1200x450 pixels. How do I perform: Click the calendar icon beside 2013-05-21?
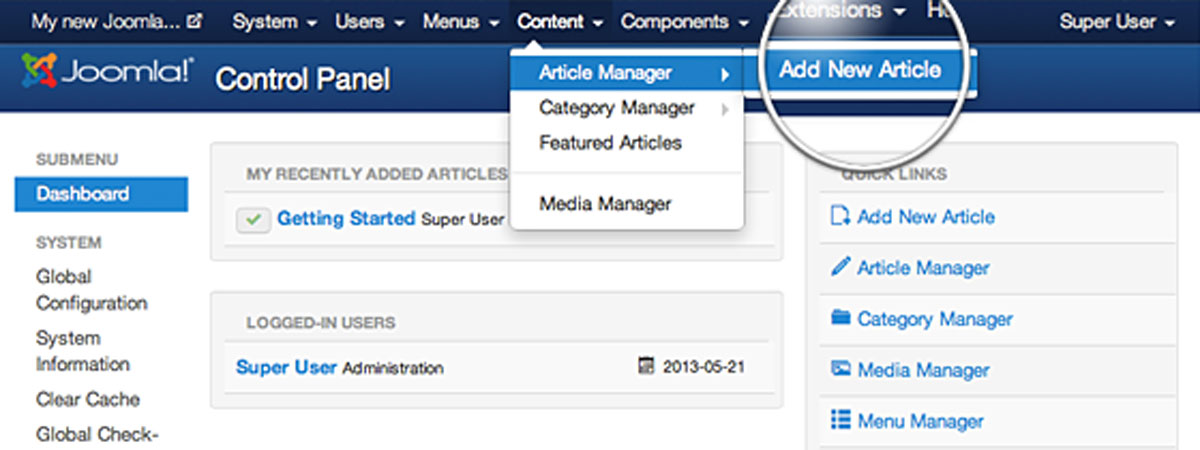click(x=646, y=366)
